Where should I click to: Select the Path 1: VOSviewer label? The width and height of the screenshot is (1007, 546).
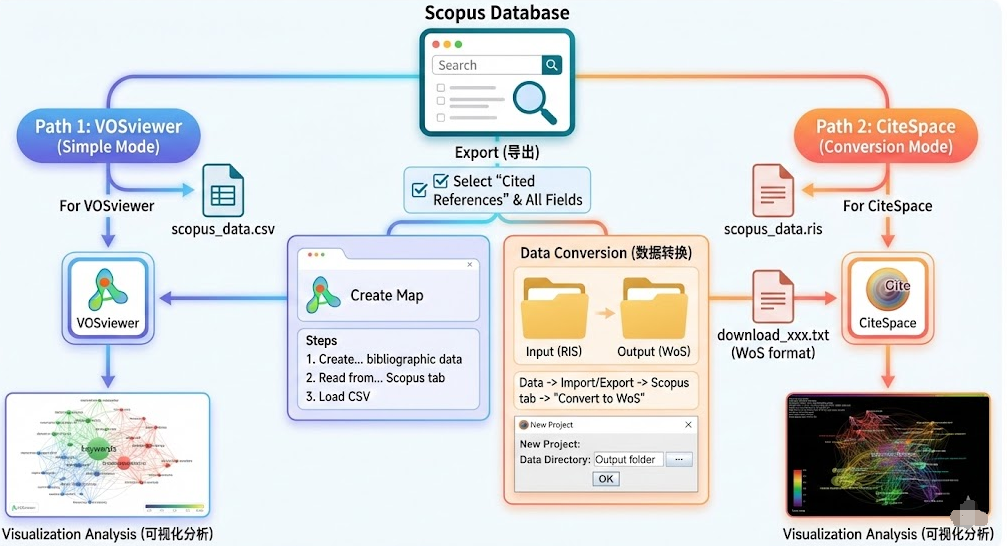click(x=109, y=136)
